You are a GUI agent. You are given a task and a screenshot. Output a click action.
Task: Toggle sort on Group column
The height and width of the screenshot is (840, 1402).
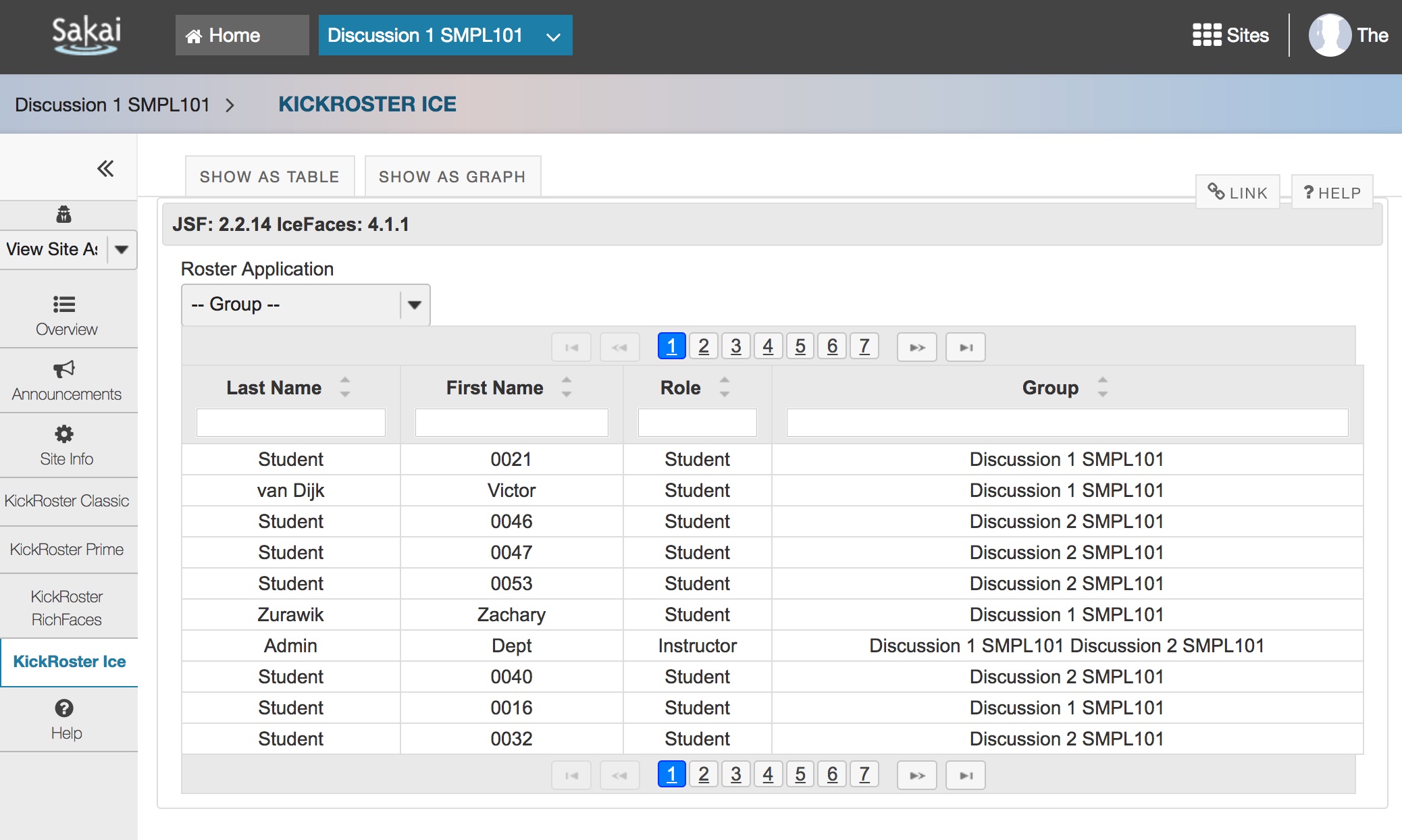tap(1102, 387)
